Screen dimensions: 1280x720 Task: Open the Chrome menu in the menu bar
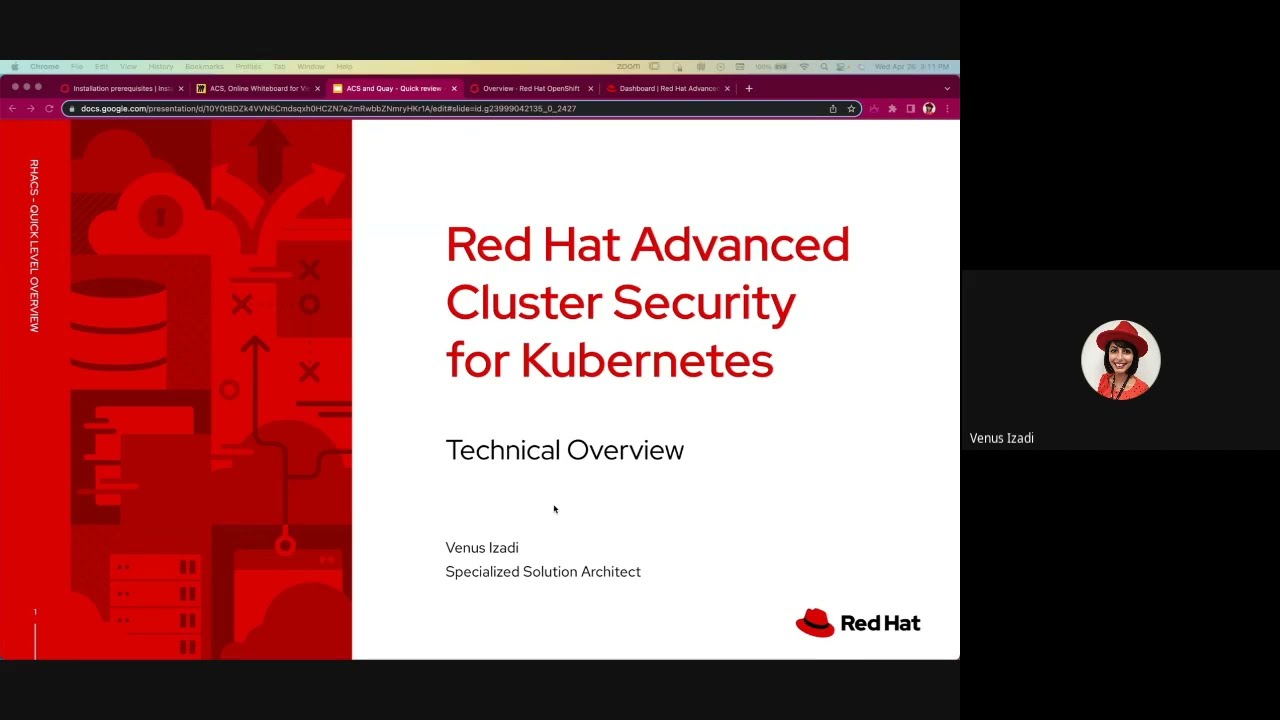click(44, 66)
